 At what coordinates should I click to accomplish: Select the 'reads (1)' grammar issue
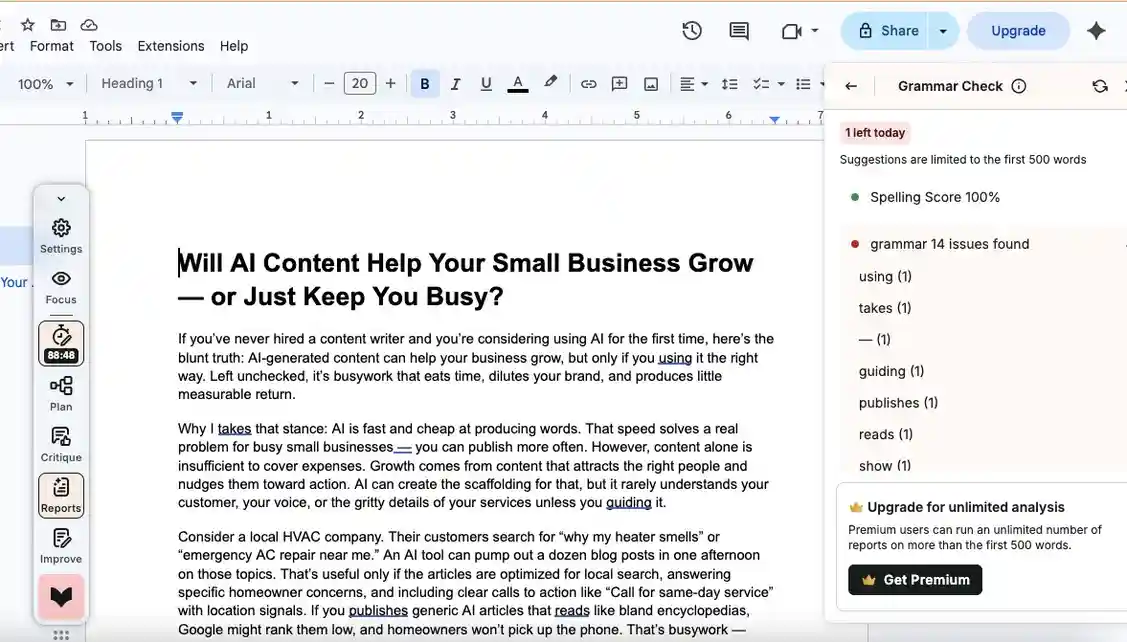[886, 435]
